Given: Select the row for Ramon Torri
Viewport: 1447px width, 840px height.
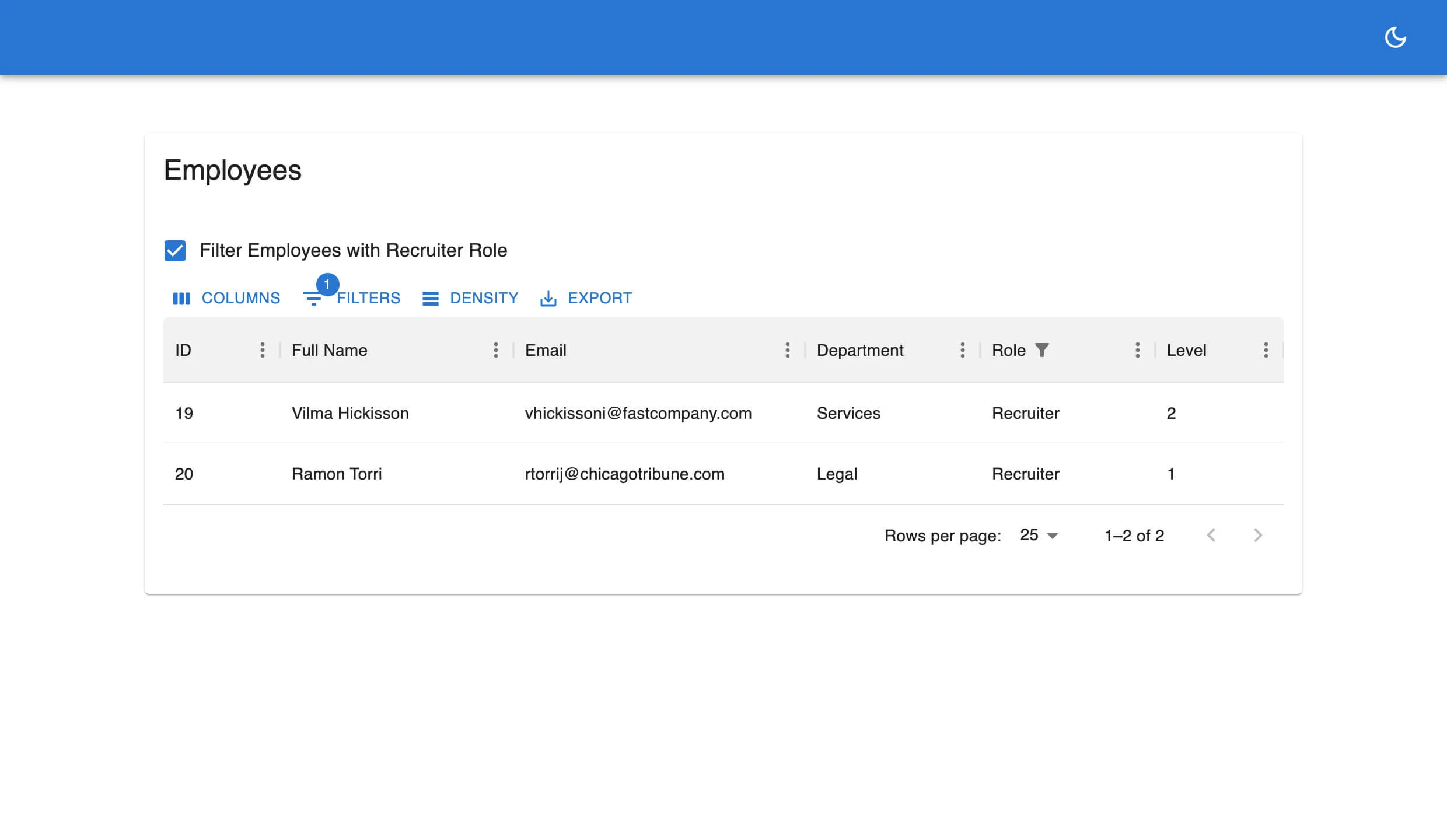Looking at the screenshot, I should point(642,474).
